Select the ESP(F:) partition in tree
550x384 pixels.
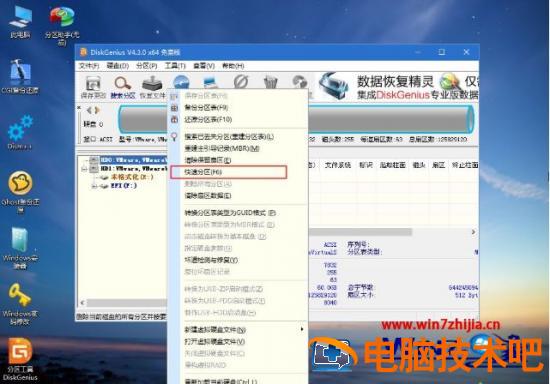pyautogui.click(x=123, y=186)
